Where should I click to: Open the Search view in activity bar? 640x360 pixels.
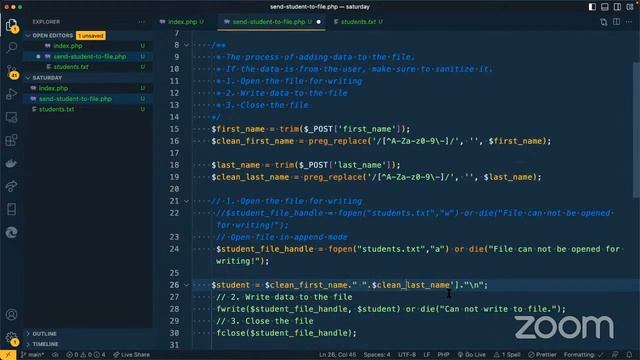(x=11, y=47)
